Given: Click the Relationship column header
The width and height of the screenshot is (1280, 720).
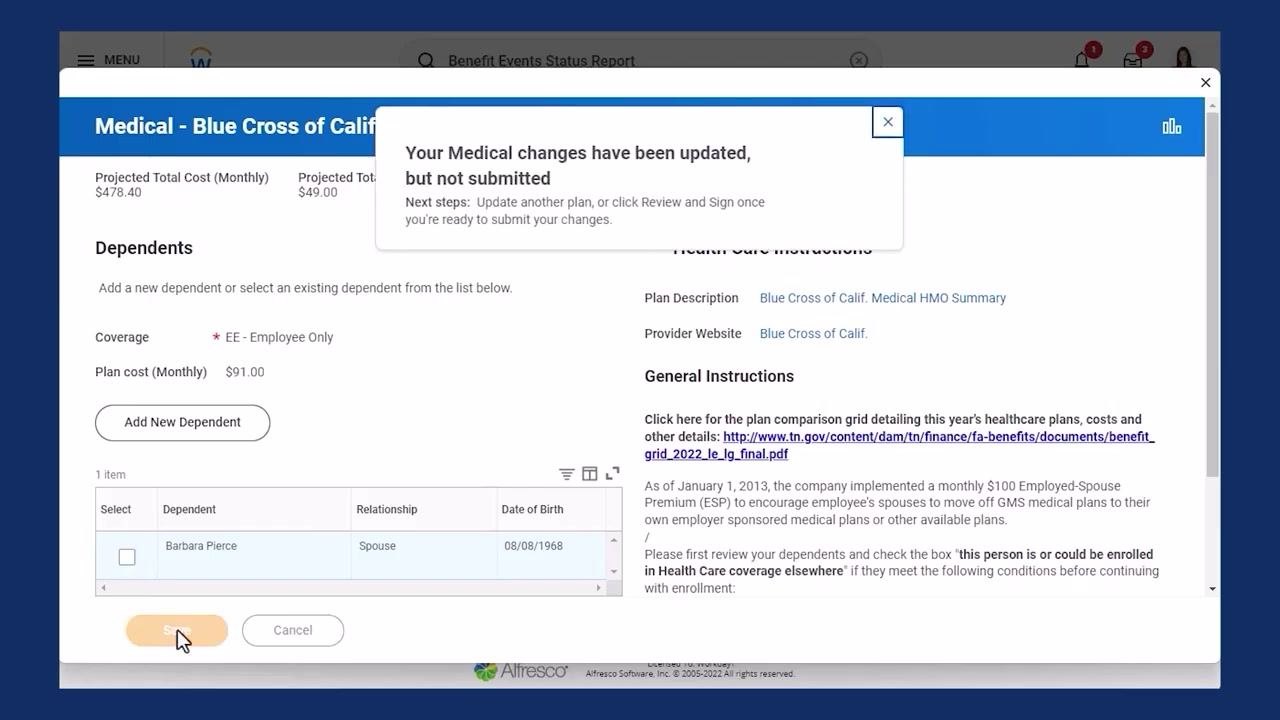Looking at the screenshot, I should tap(424, 509).
